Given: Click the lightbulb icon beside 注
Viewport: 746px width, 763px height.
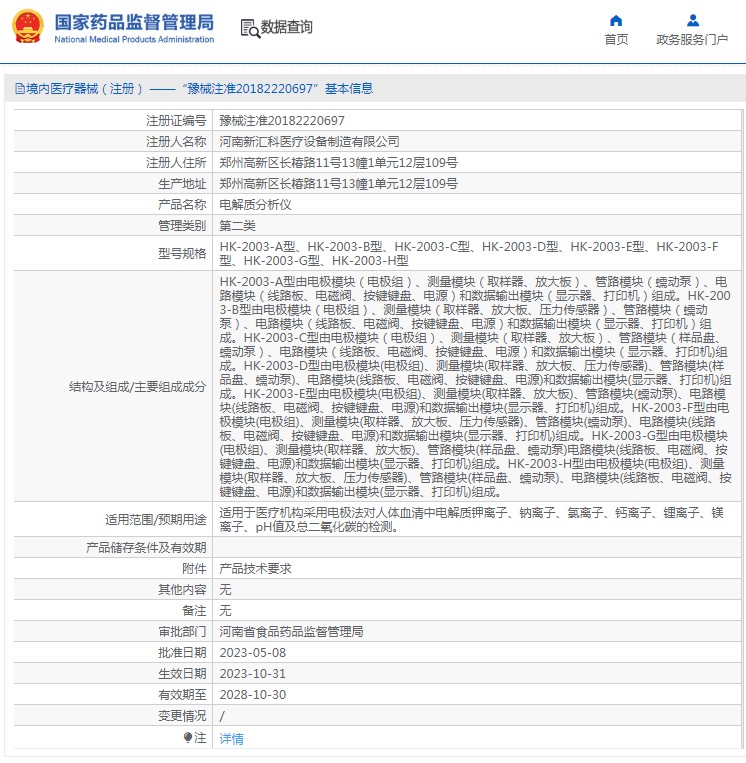Looking at the screenshot, I should 188,738.
